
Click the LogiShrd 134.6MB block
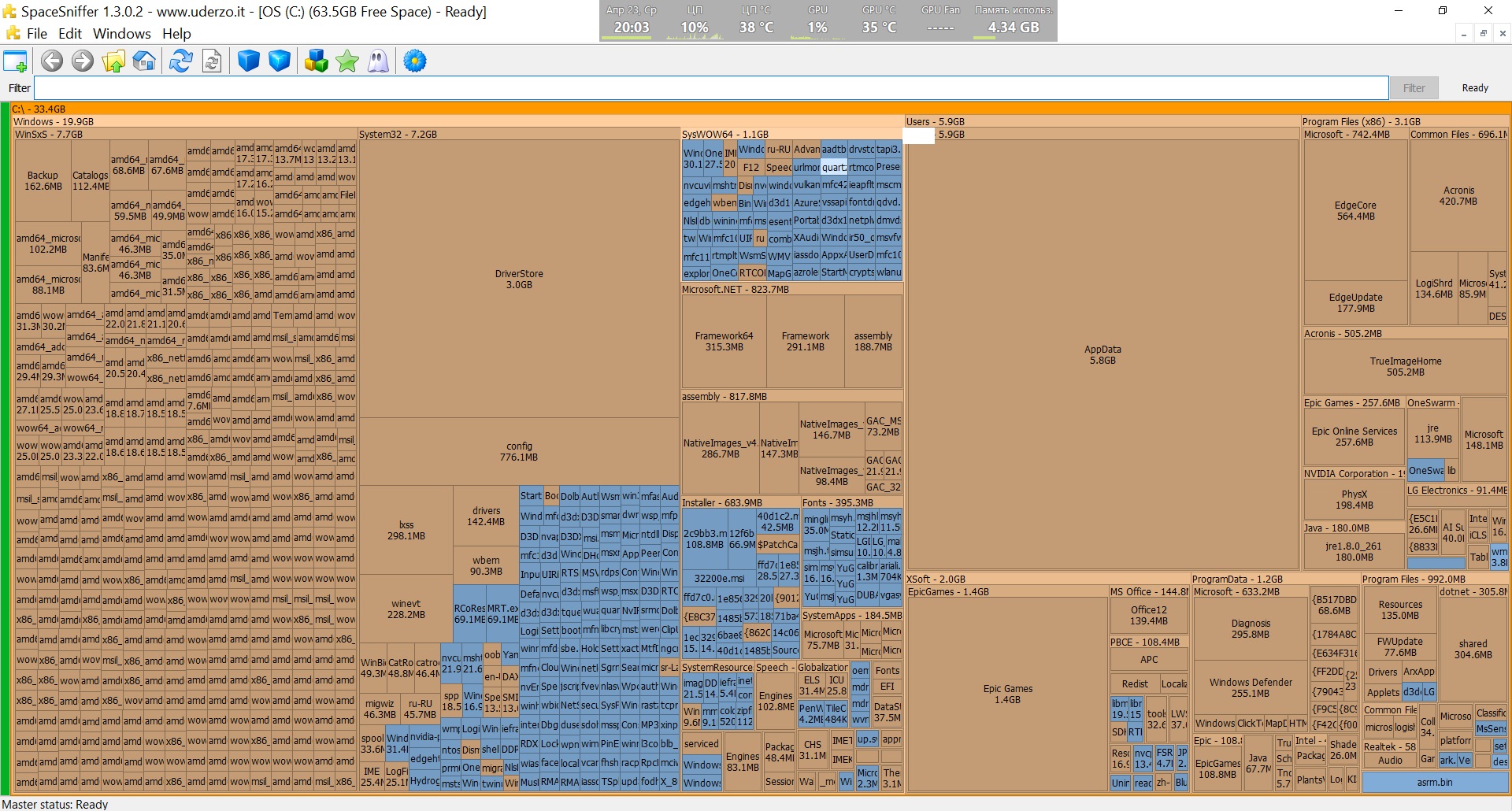[x=1434, y=288]
